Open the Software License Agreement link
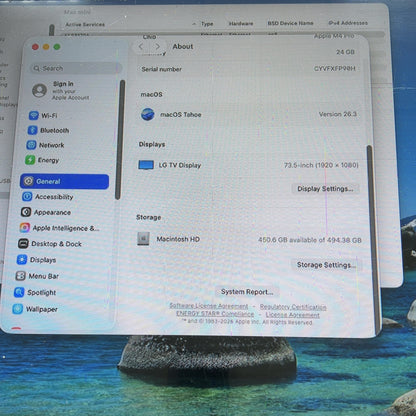The image size is (416, 416). click(209, 306)
